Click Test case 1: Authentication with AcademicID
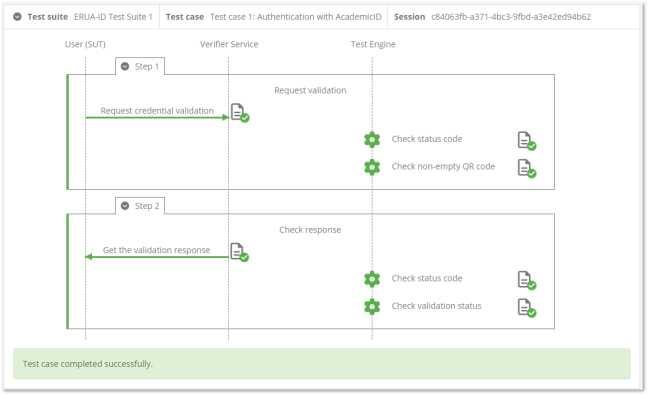The image size is (648, 395). point(295,17)
